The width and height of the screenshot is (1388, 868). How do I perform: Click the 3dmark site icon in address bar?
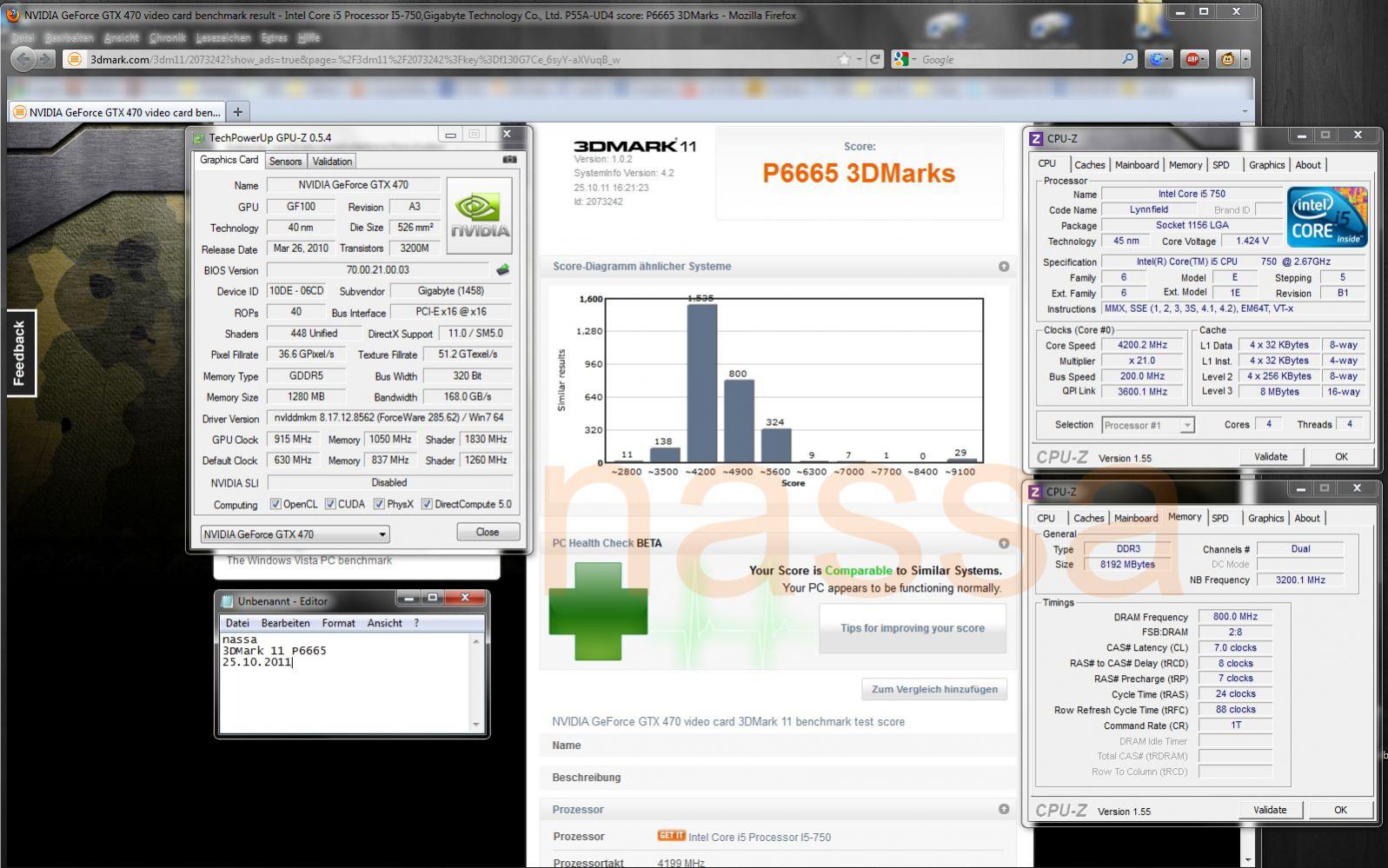pos(75,59)
